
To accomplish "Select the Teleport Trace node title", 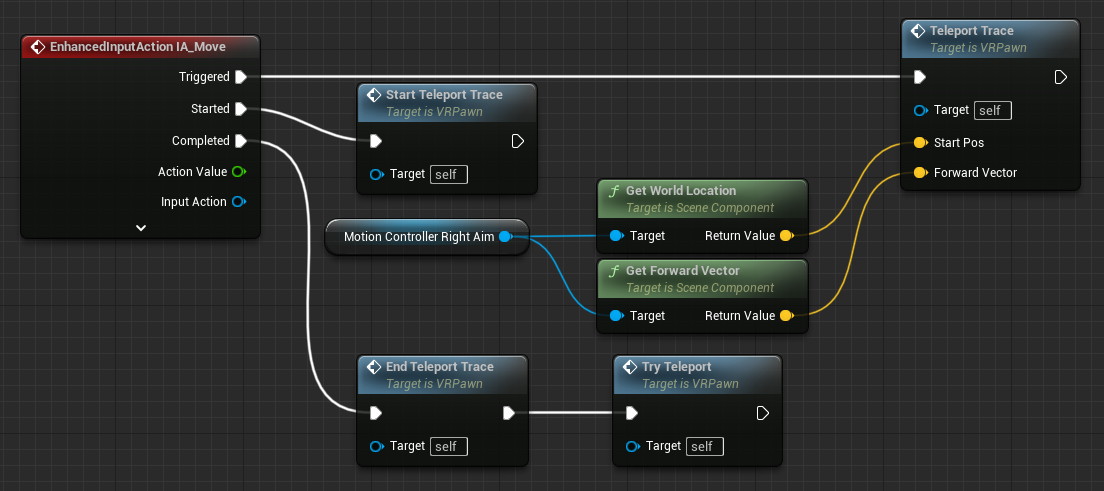I will (x=972, y=31).
